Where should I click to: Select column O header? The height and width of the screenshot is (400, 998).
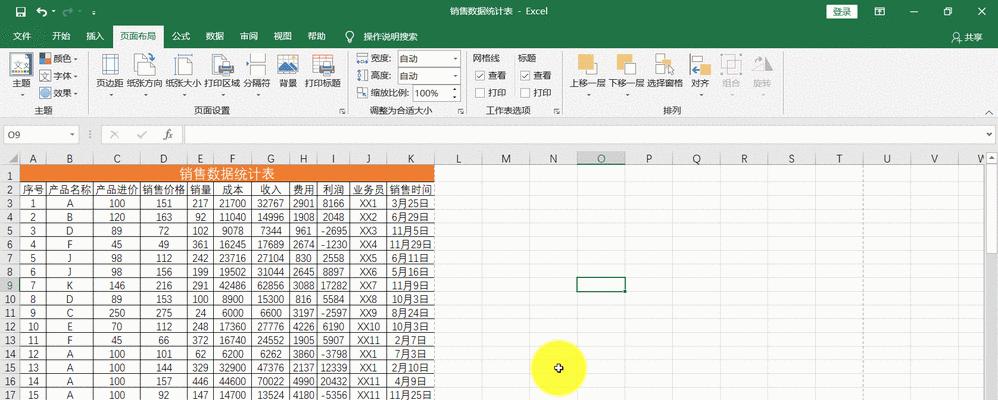[x=601, y=159]
